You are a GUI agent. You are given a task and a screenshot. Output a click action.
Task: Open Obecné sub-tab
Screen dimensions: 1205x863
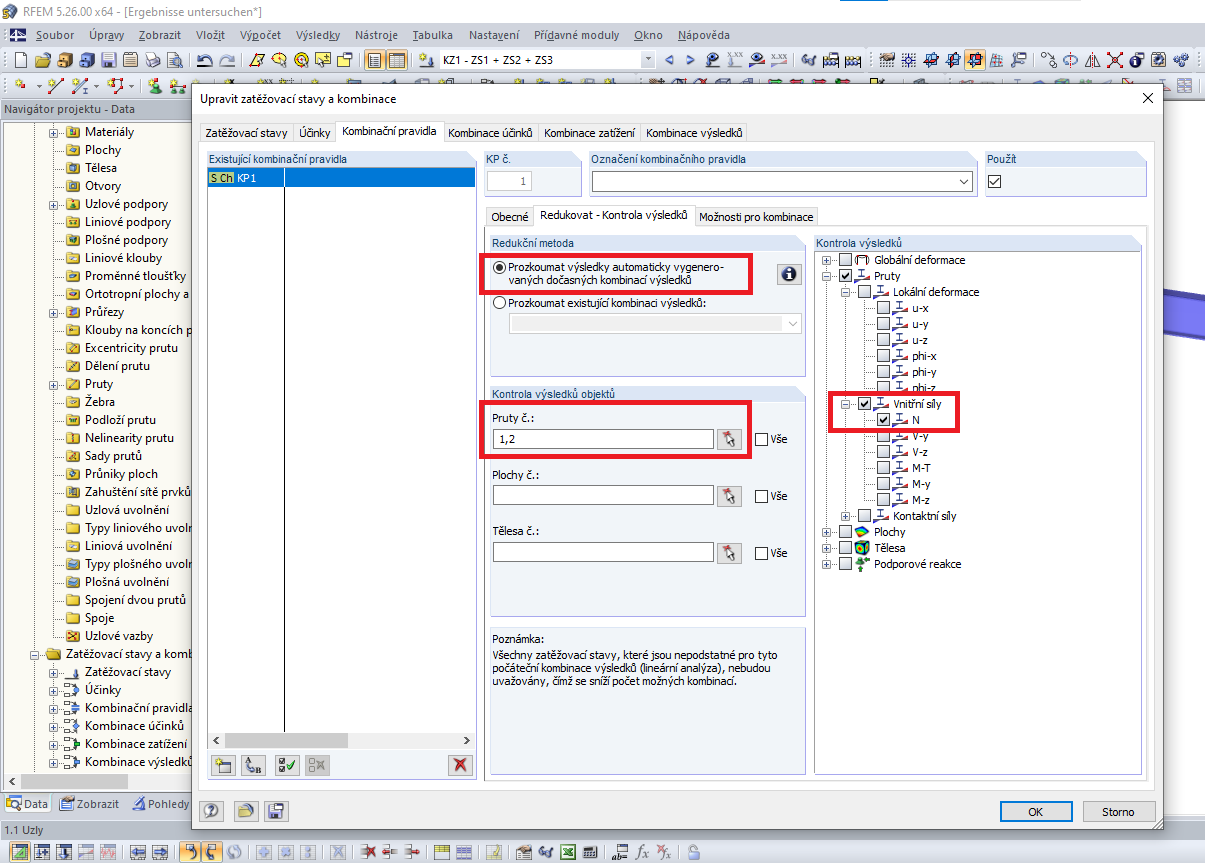pyautogui.click(x=510, y=216)
